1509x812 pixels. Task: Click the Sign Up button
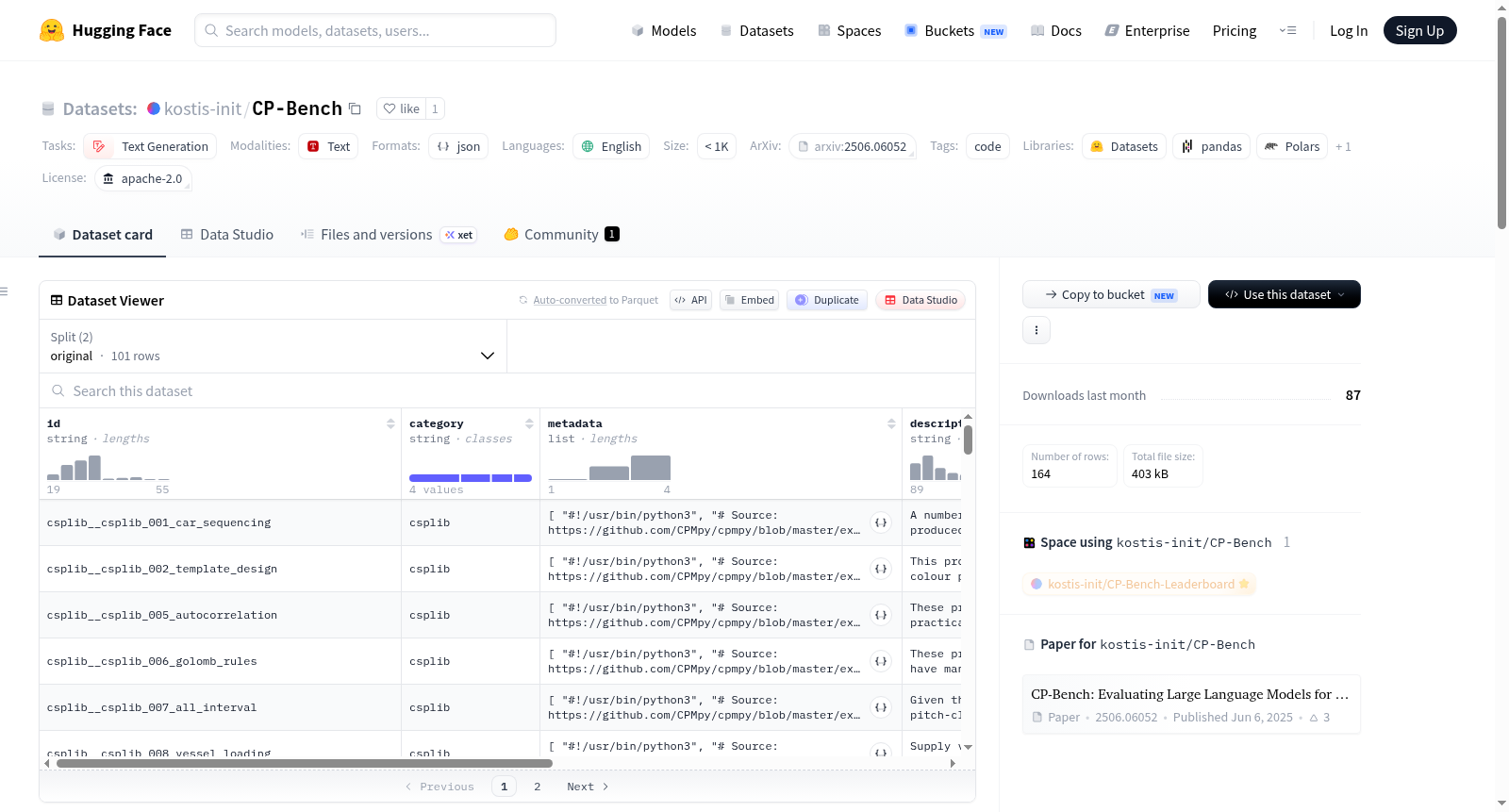click(x=1419, y=30)
